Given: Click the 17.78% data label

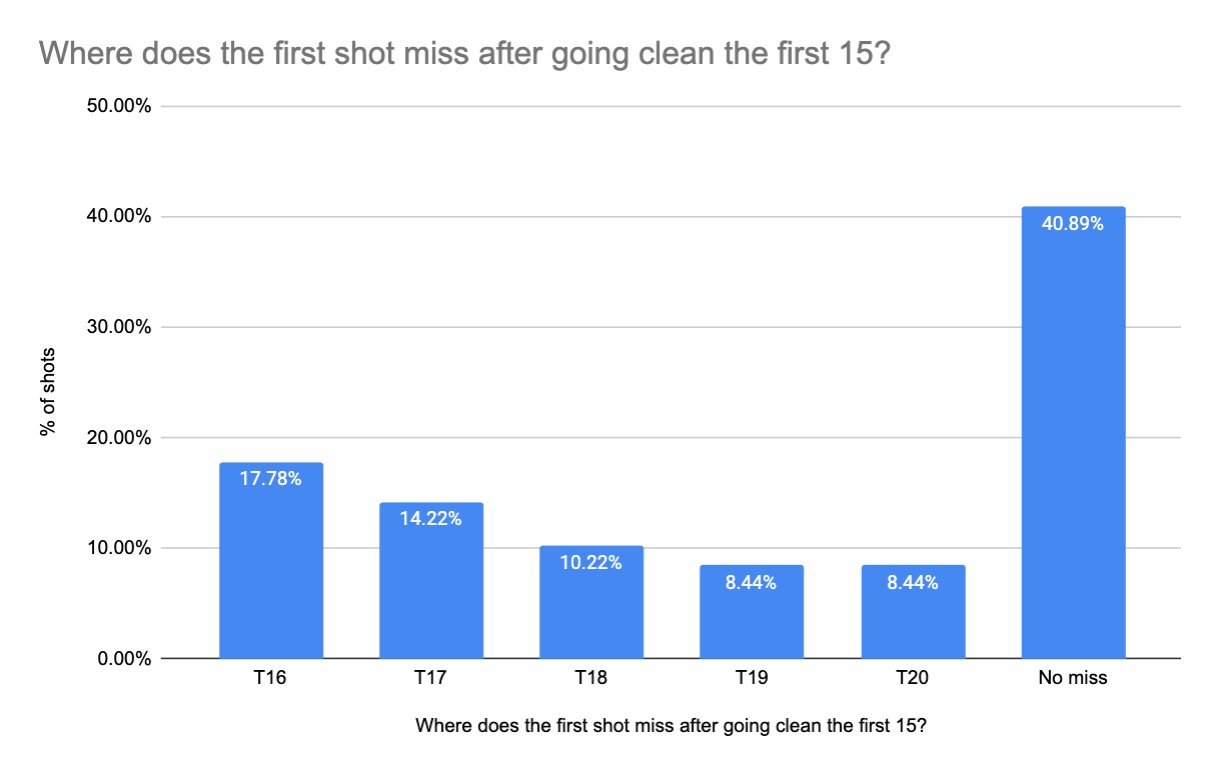Looking at the screenshot, I should tap(271, 479).
